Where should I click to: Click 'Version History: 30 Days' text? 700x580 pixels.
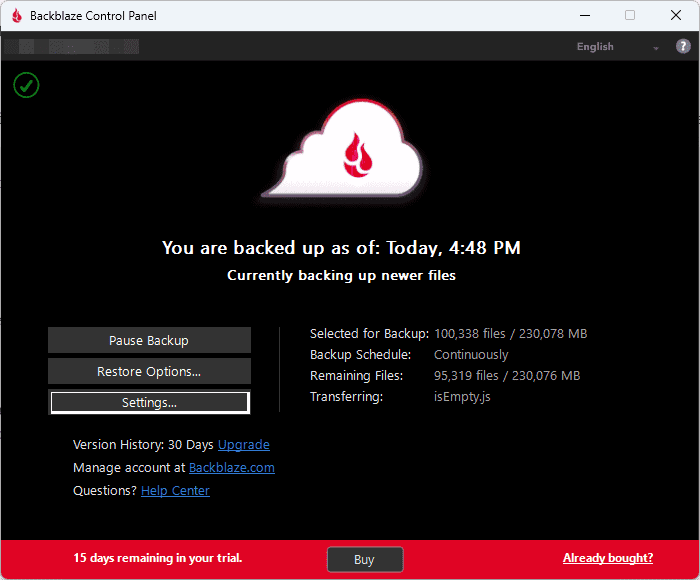click(143, 445)
